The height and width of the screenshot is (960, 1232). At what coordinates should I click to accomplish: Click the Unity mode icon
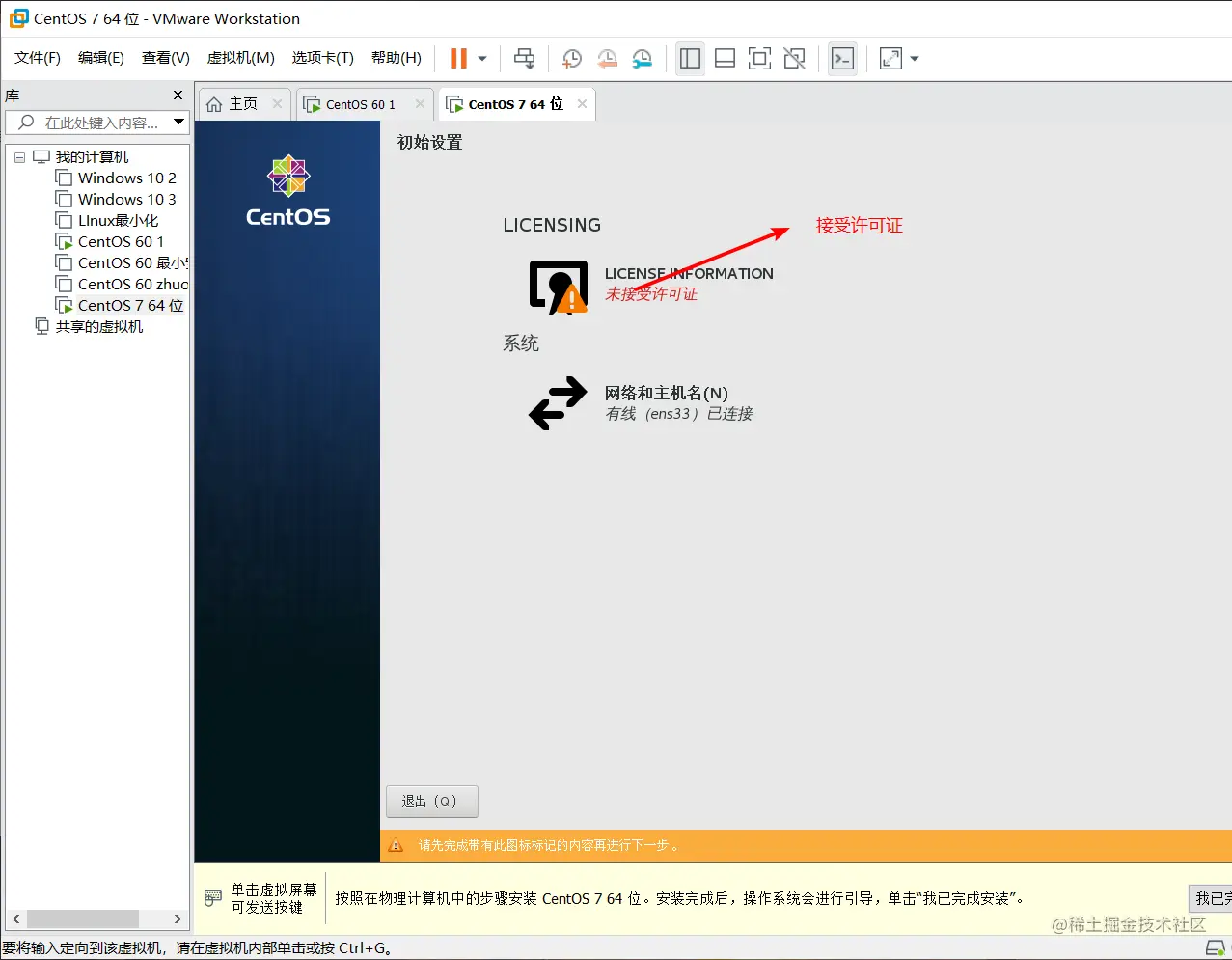[795, 59]
